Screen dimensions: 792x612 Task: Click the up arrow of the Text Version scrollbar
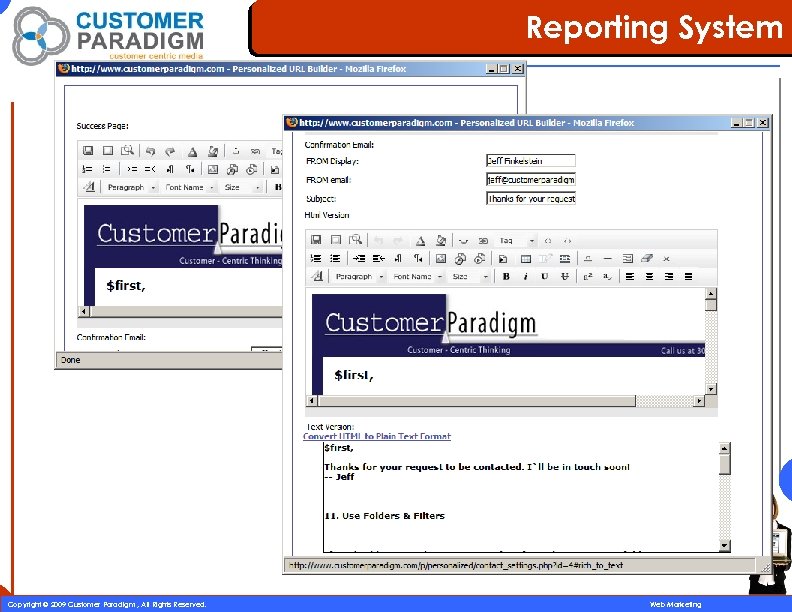[x=724, y=447]
